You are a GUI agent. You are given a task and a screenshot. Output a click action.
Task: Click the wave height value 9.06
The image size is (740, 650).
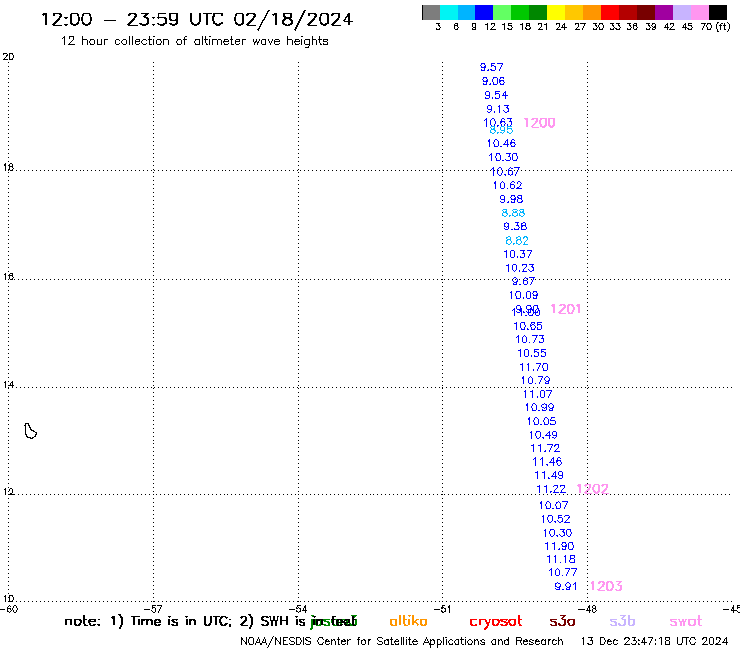point(493,81)
